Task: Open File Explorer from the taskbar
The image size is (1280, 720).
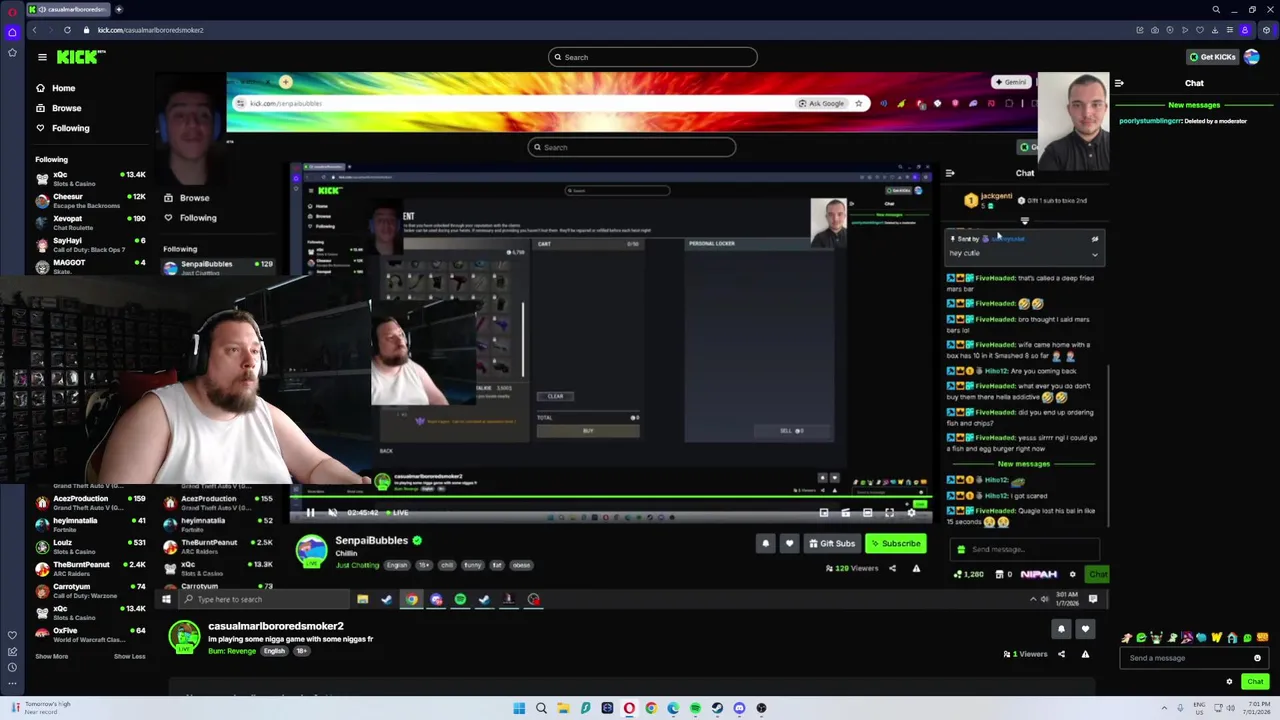Action: 563,708
